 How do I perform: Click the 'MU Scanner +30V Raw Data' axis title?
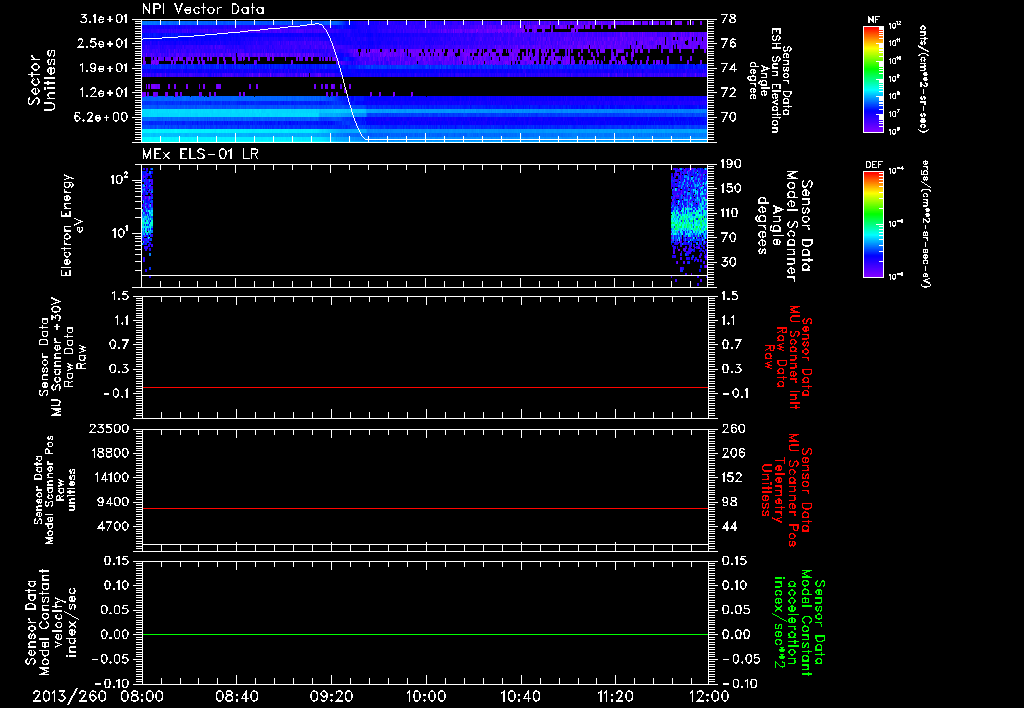point(63,357)
